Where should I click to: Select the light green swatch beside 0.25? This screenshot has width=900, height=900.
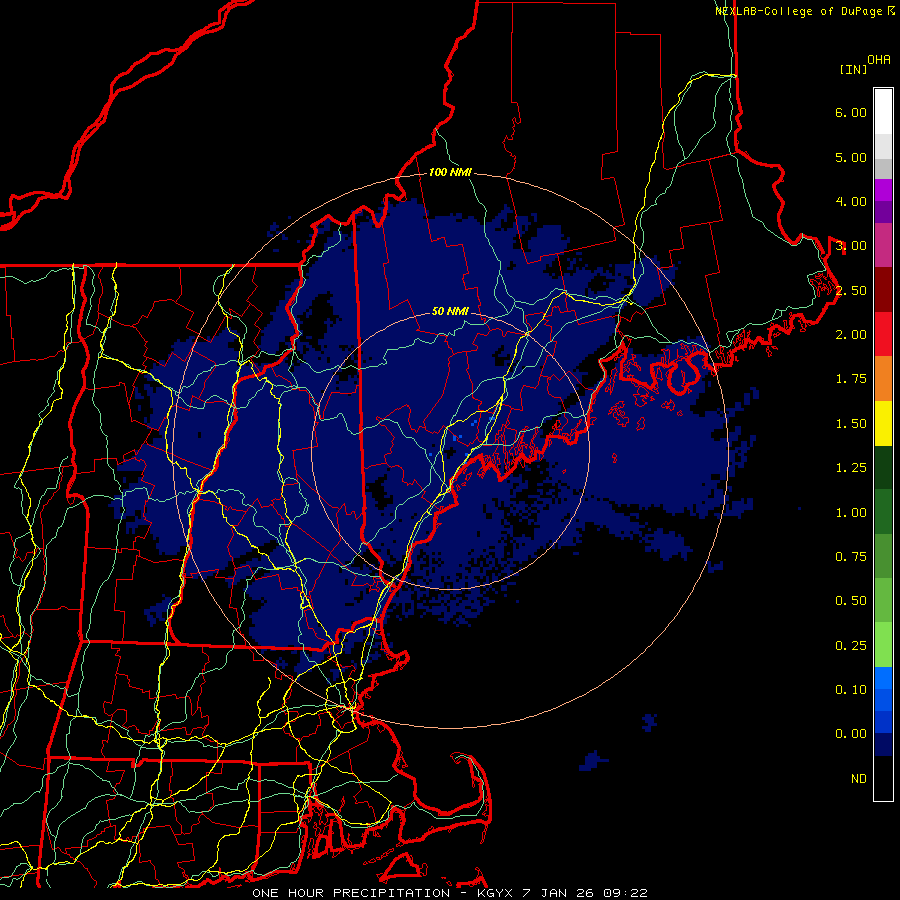[x=883, y=645]
